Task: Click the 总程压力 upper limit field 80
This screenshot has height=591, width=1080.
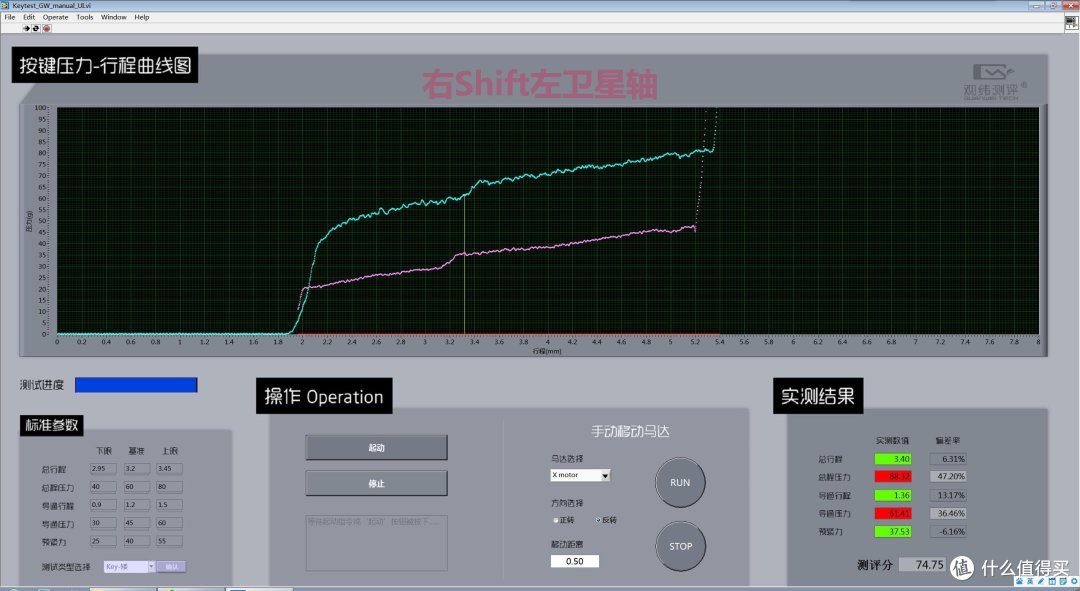Action: [169, 487]
